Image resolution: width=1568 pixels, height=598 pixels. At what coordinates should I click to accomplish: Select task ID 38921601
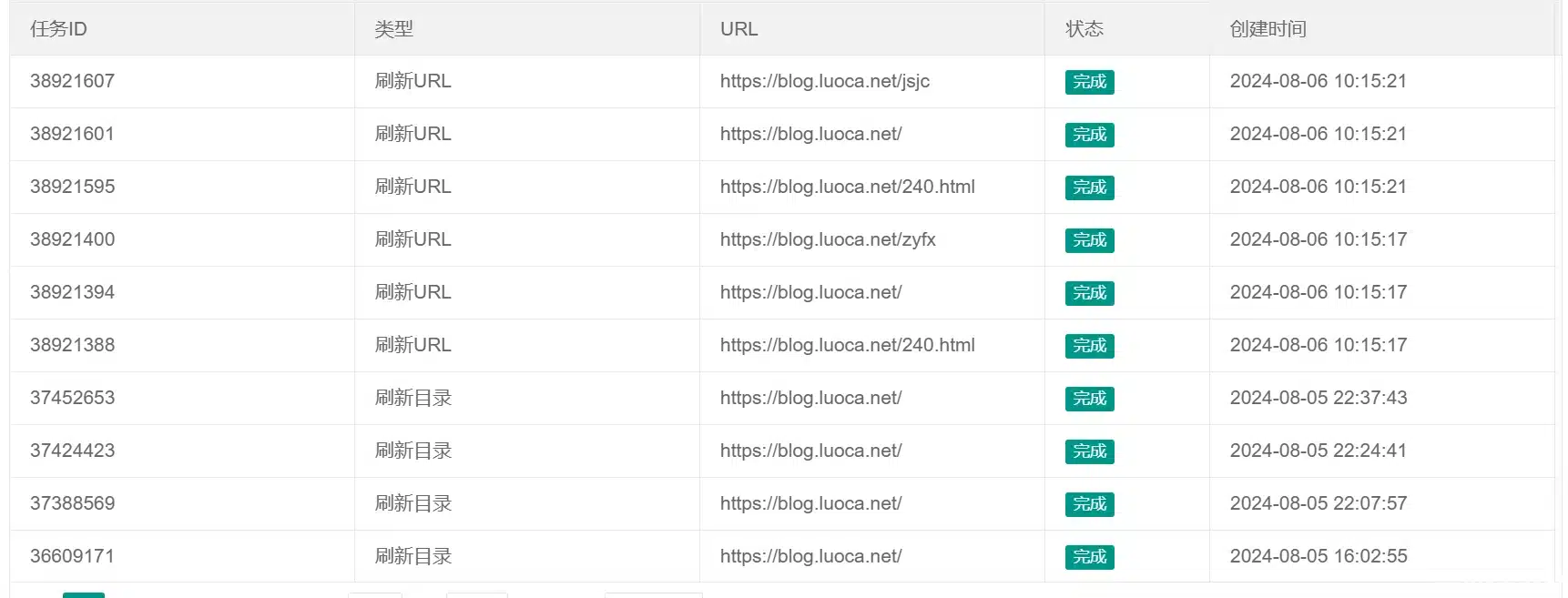[72, 134]
